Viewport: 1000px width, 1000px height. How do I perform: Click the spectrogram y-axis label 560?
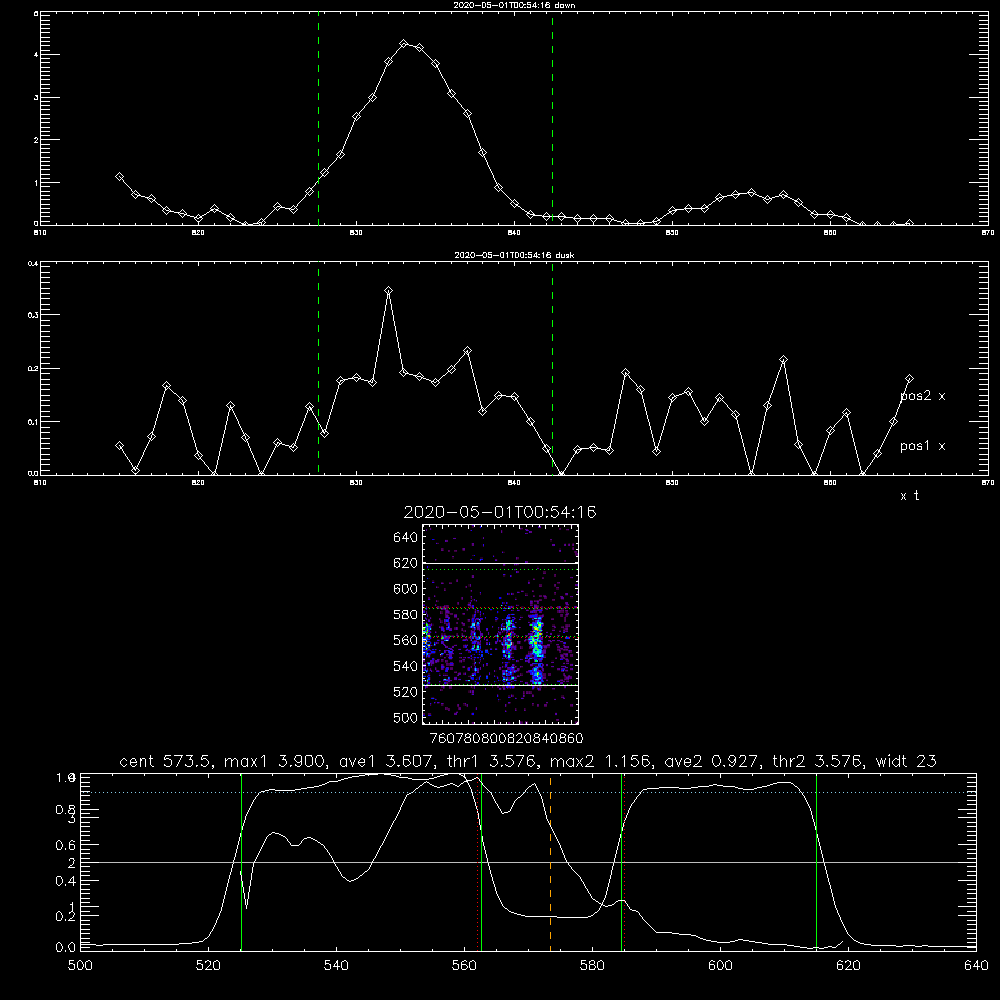406,640
